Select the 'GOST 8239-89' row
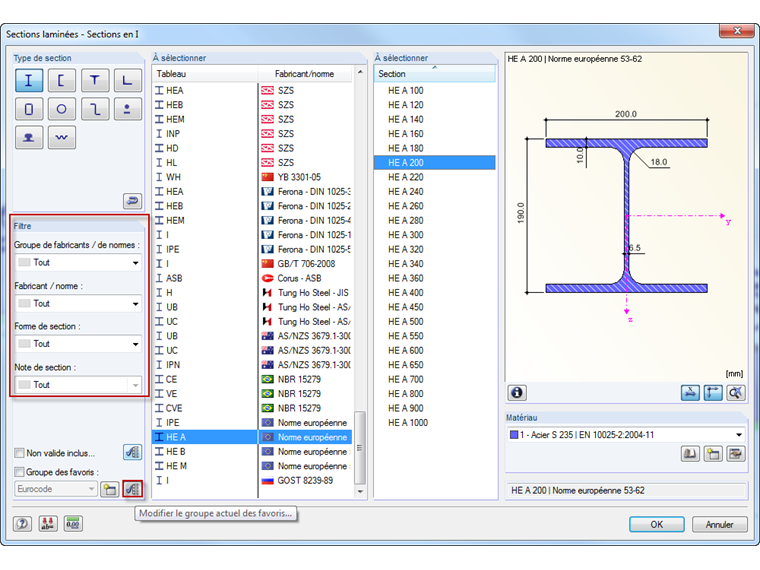760x570 pixels. pos(253,481)
